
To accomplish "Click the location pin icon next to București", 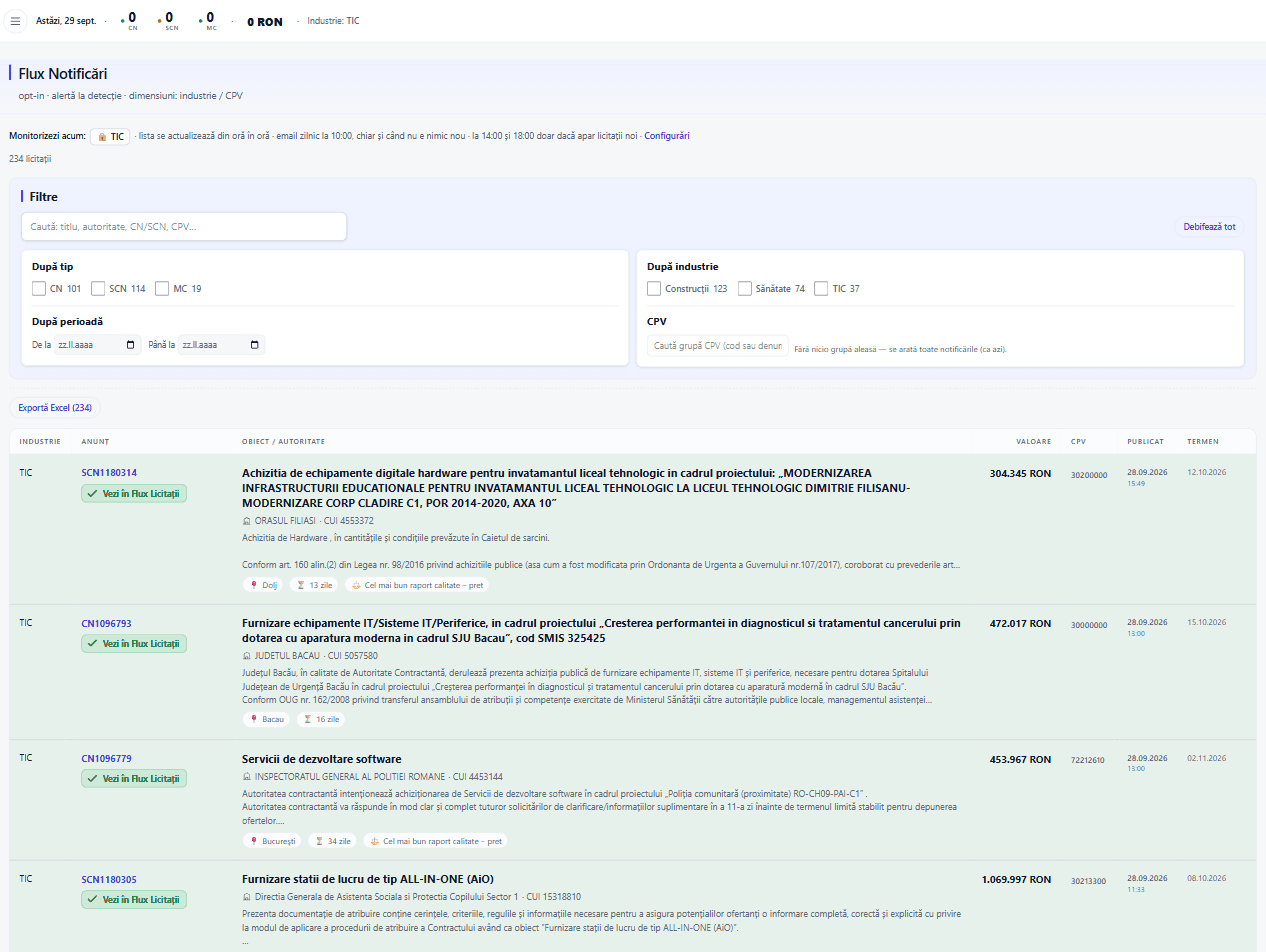I will (254, 841).
